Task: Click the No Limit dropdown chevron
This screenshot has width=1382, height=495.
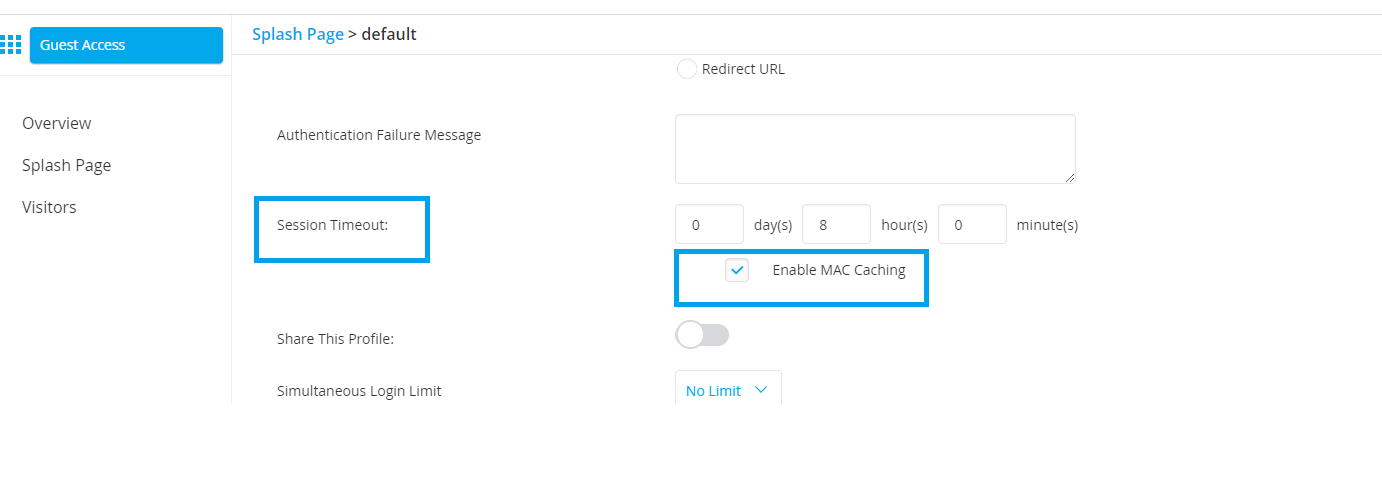Action: [x=761, y=390]
